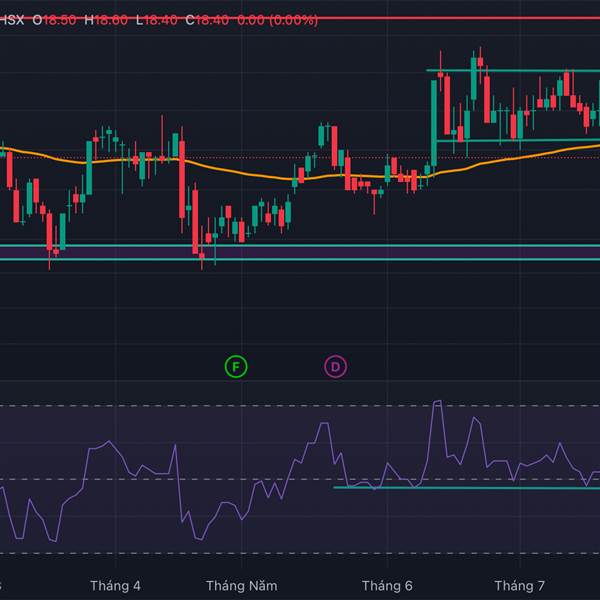Select the RSI indicator line

click(300, 471)
